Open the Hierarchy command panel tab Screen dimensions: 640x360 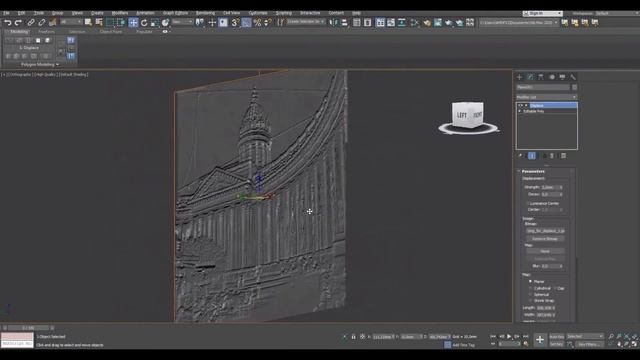pos(541,77)
